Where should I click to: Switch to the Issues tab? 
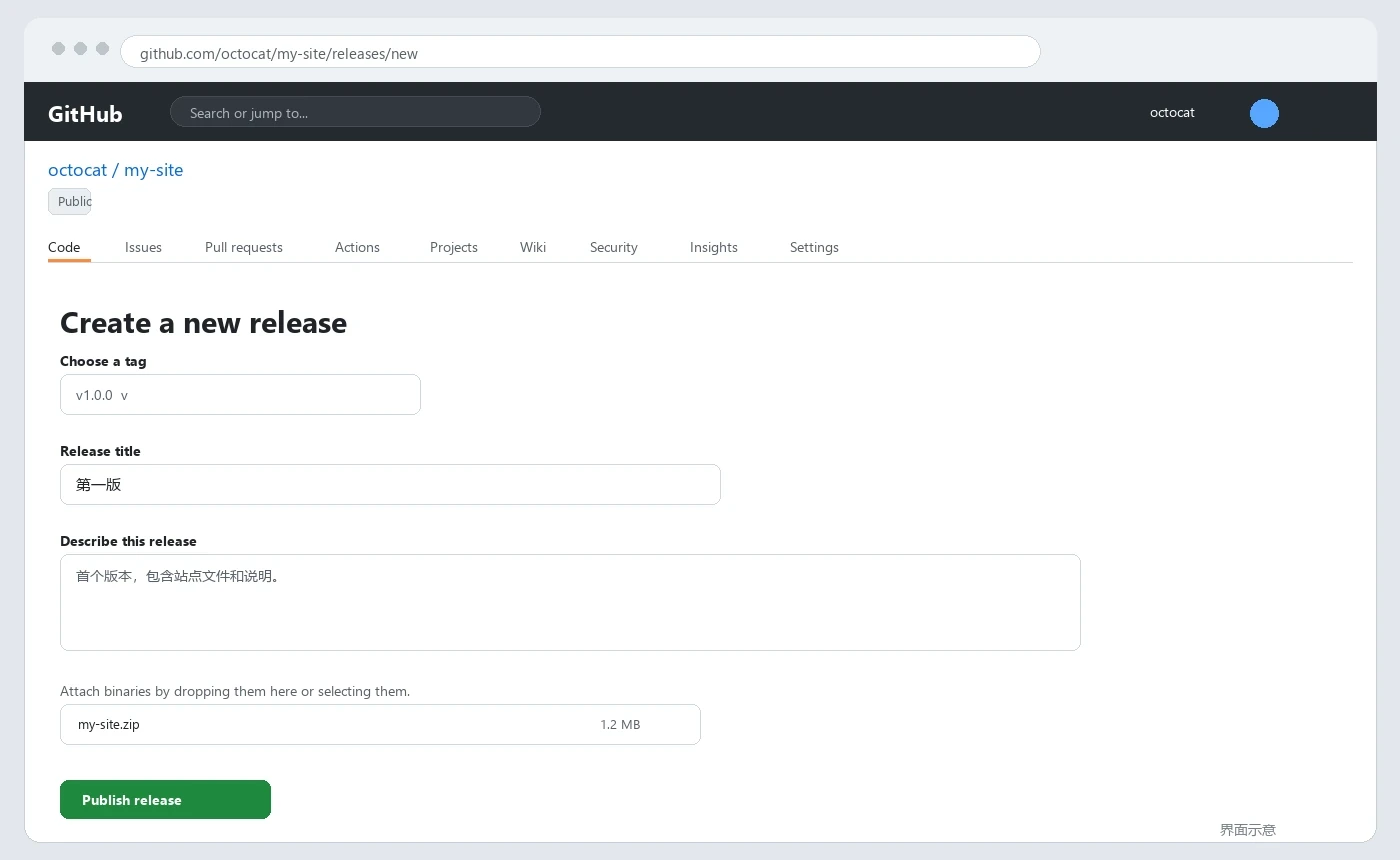tap(143, 247)
